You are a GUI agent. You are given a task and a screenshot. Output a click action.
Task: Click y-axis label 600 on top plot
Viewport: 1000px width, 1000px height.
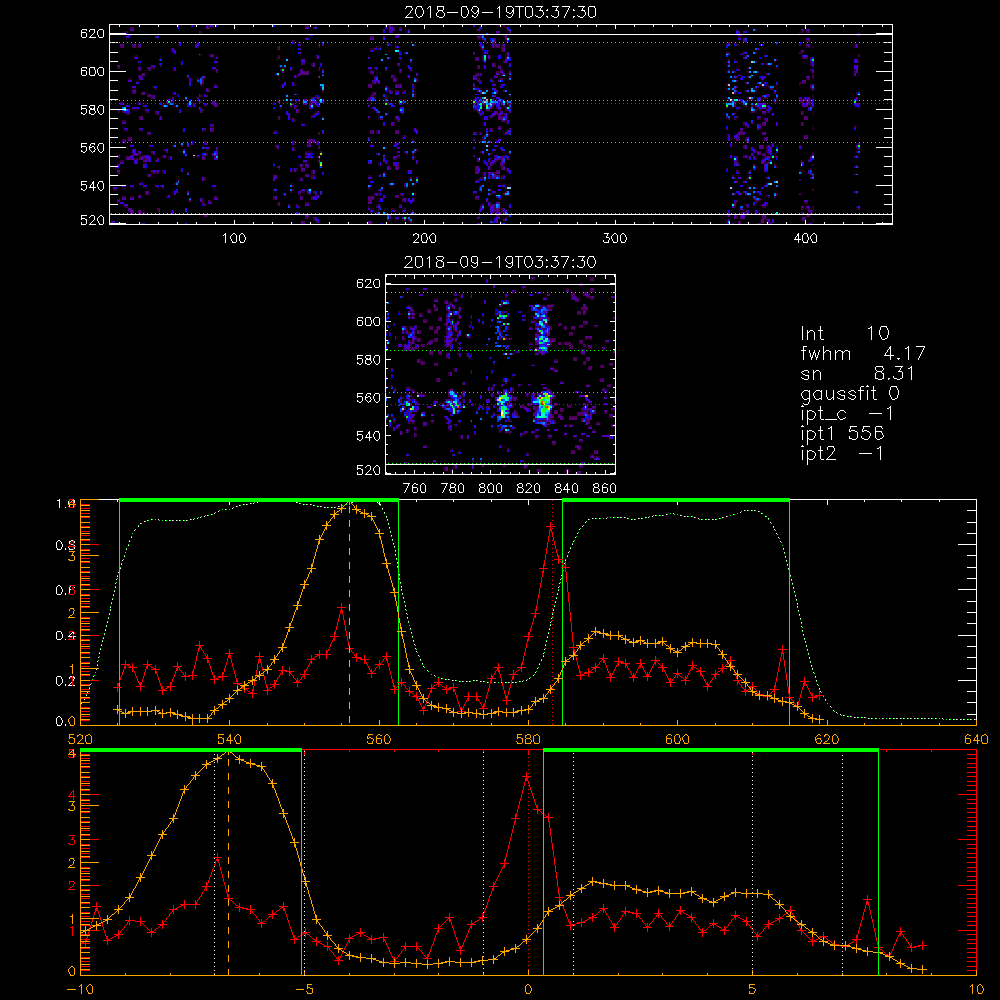(92, 71)
